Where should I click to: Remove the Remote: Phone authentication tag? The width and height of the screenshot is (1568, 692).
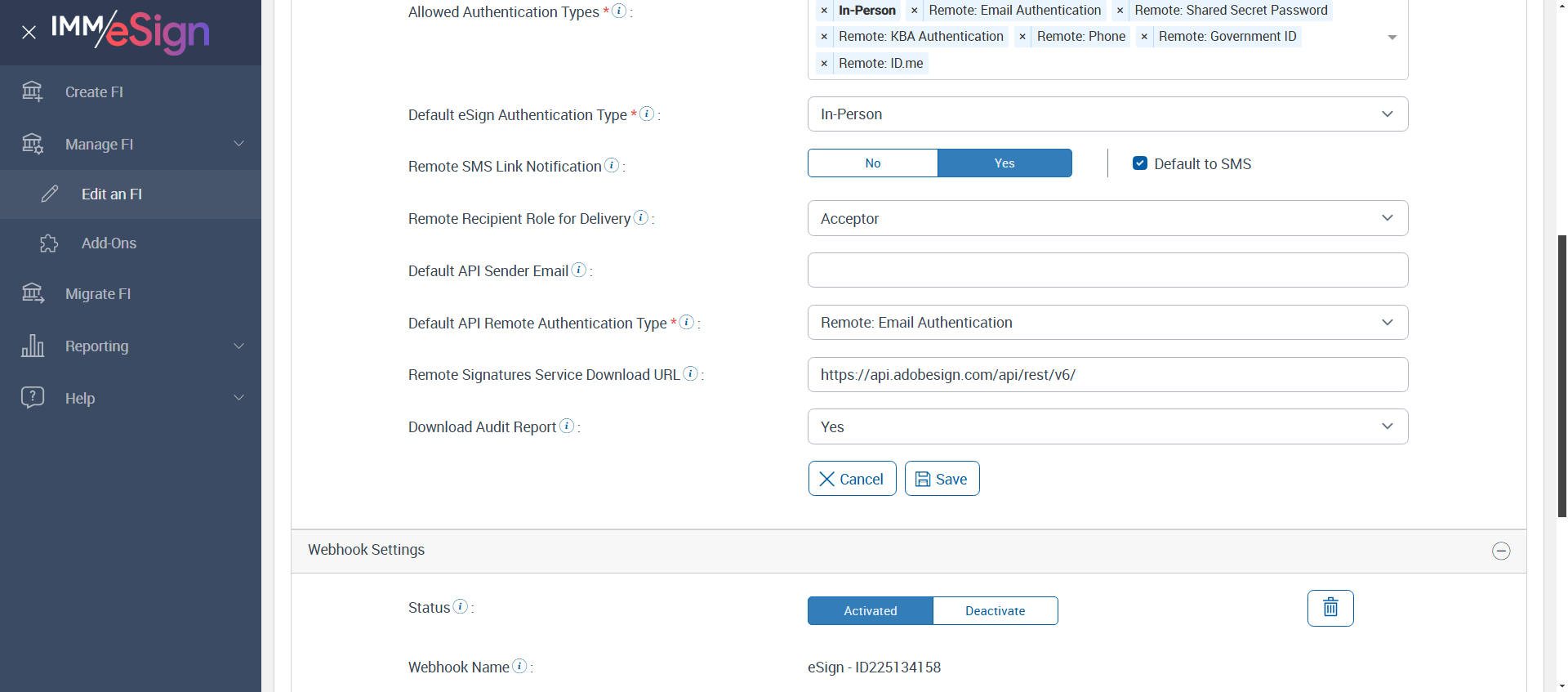click(1022, 37)
